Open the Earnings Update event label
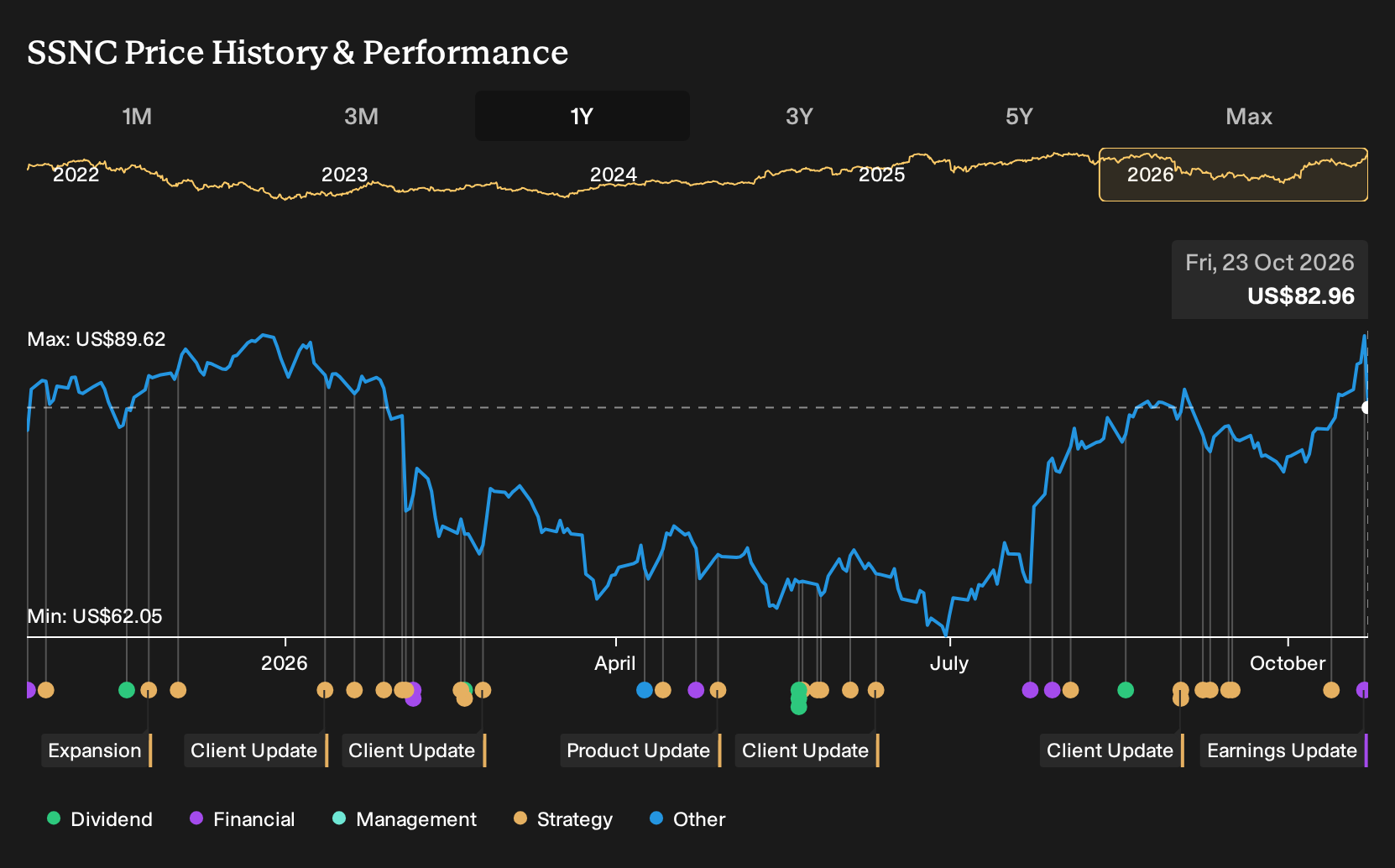Screen dimensions: 1395x868 (1283, 750)
